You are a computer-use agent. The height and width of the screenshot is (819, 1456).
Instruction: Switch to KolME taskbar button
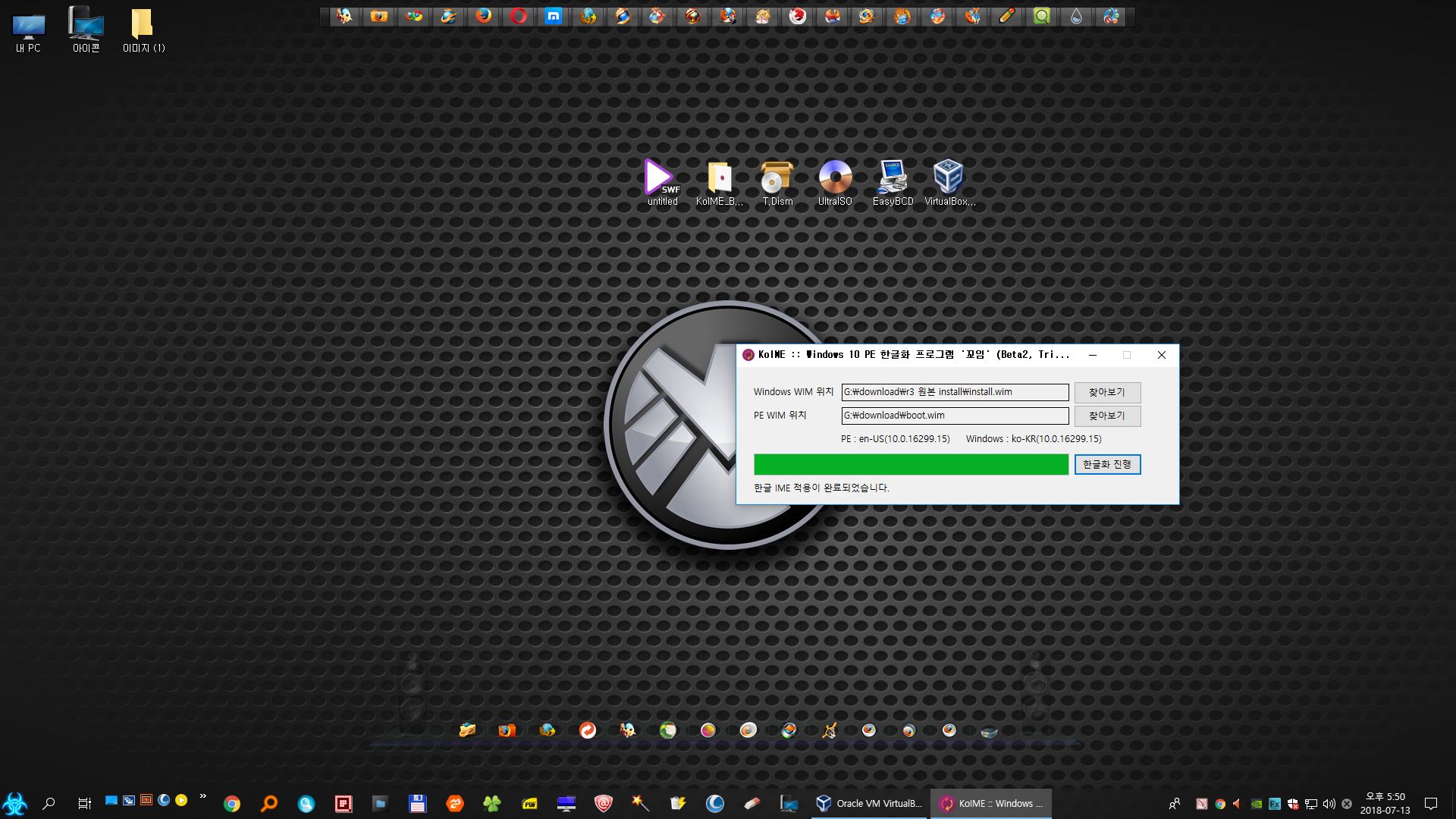991,803
